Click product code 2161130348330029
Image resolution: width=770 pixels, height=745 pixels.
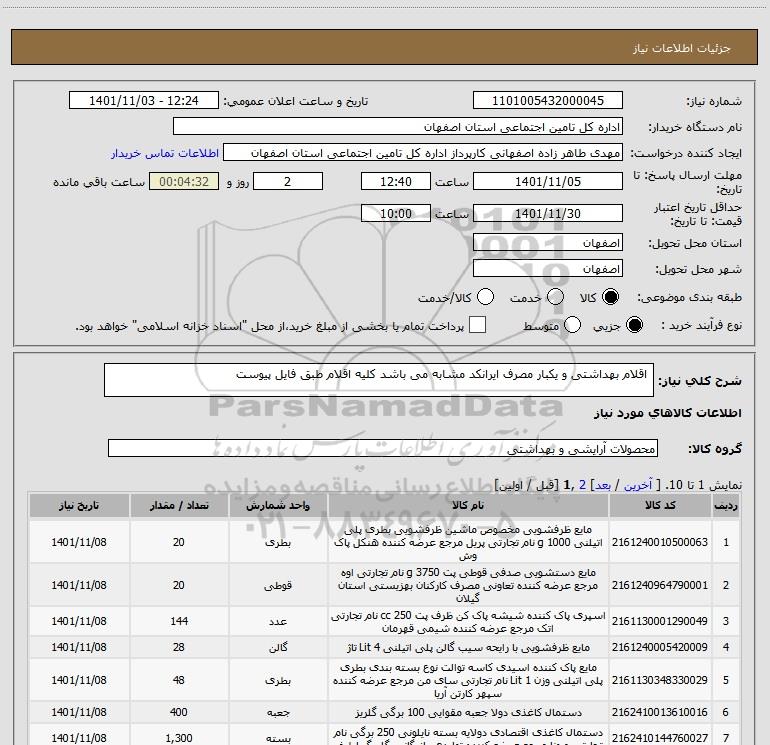pos(660,680)
